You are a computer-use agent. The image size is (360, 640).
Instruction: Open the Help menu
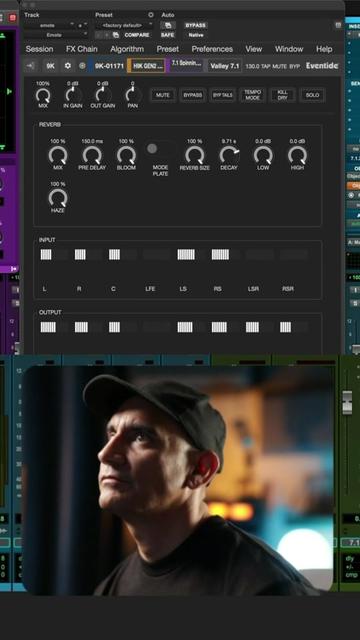tap(324, 49)
